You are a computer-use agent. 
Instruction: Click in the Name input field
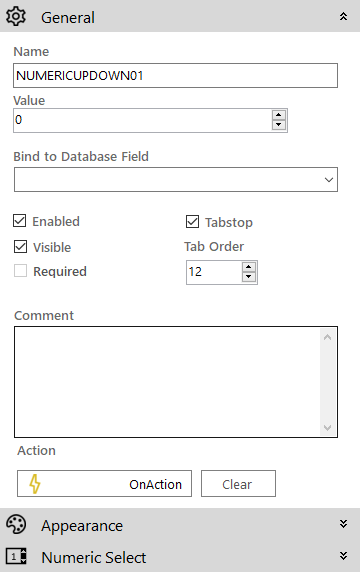tap(175, 76)
